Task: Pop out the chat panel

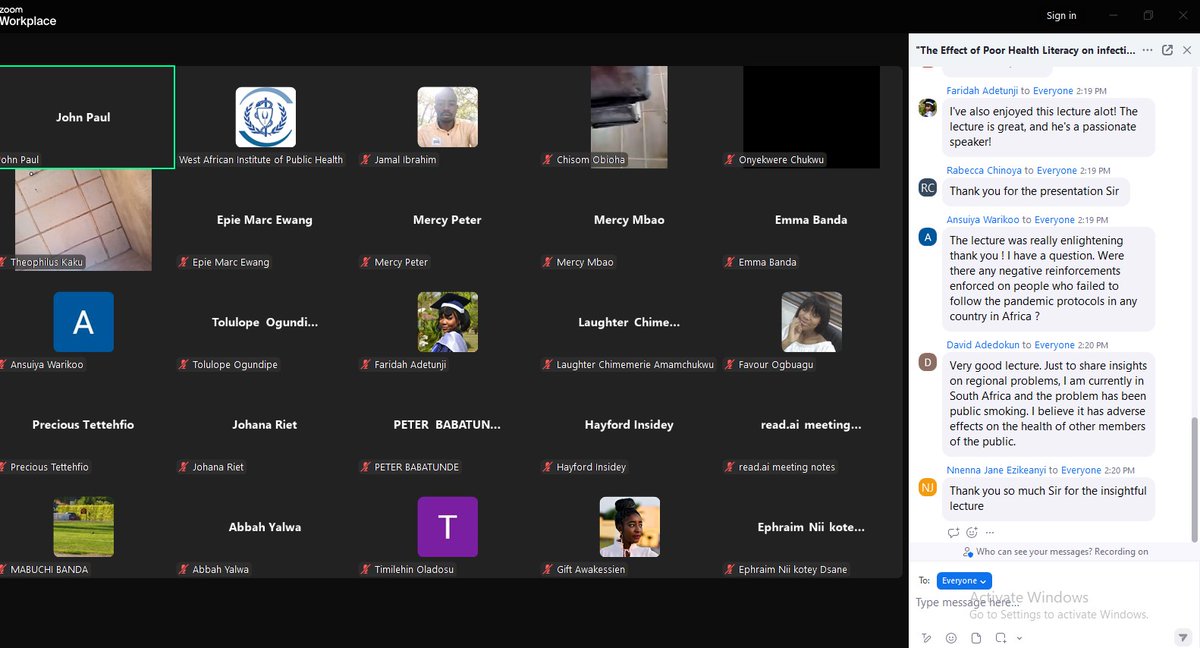Action: tap(1167, 50)
